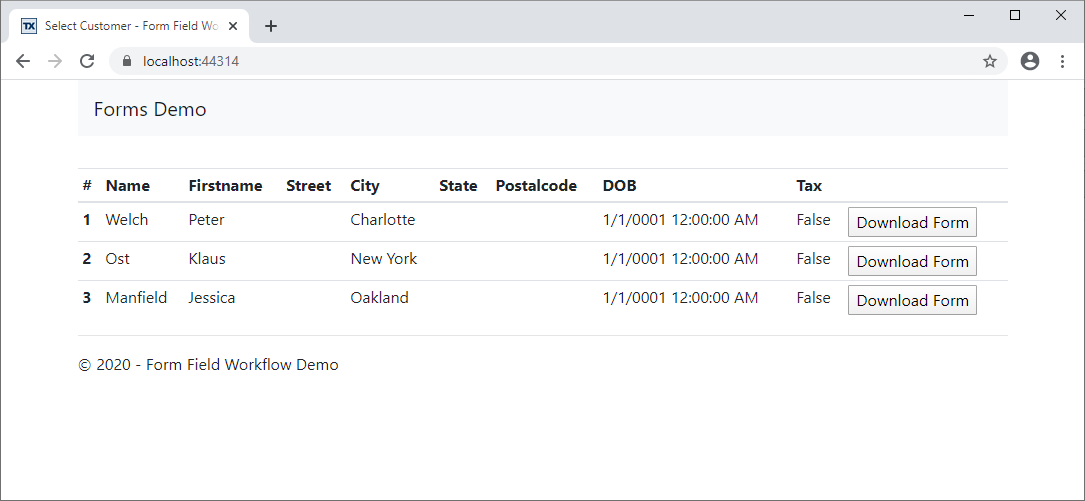Select the New York city cell
Screen dimensions: 1085x501
(384, 259)
